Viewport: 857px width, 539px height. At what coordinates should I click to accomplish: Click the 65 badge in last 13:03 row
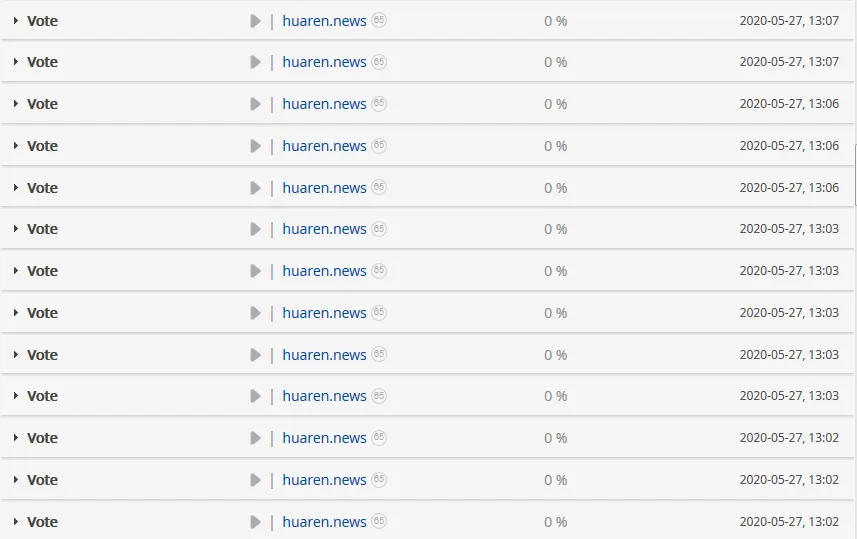pos(379,396)
